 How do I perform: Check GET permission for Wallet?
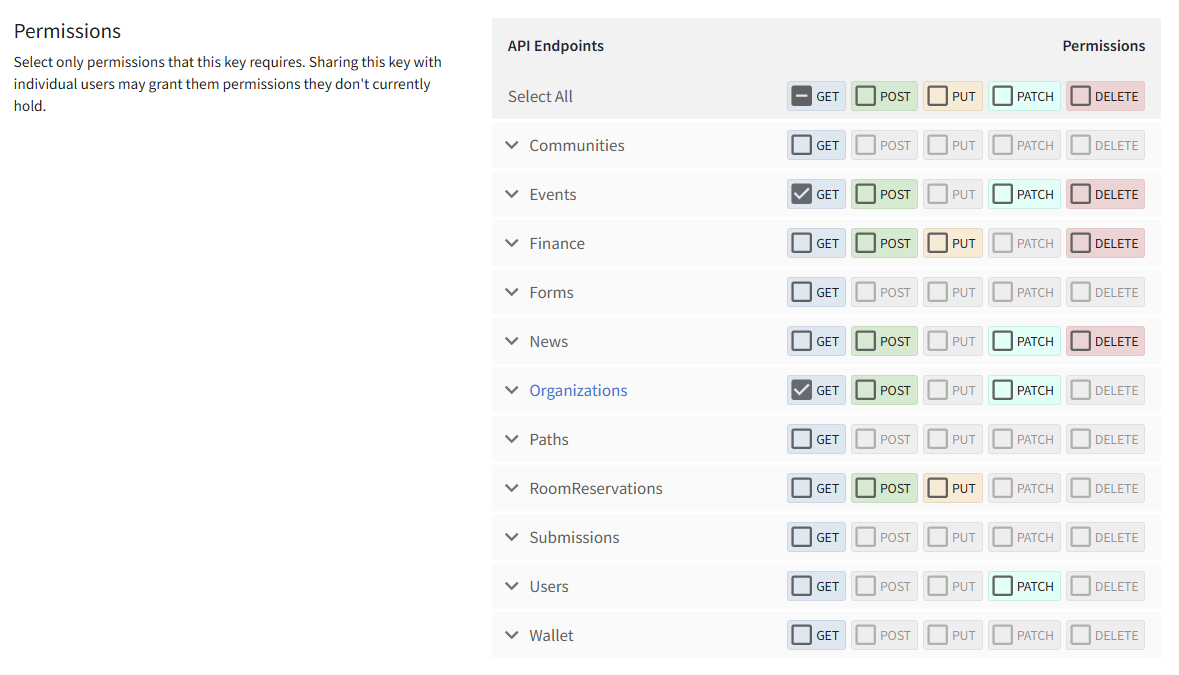click(800, 635)
